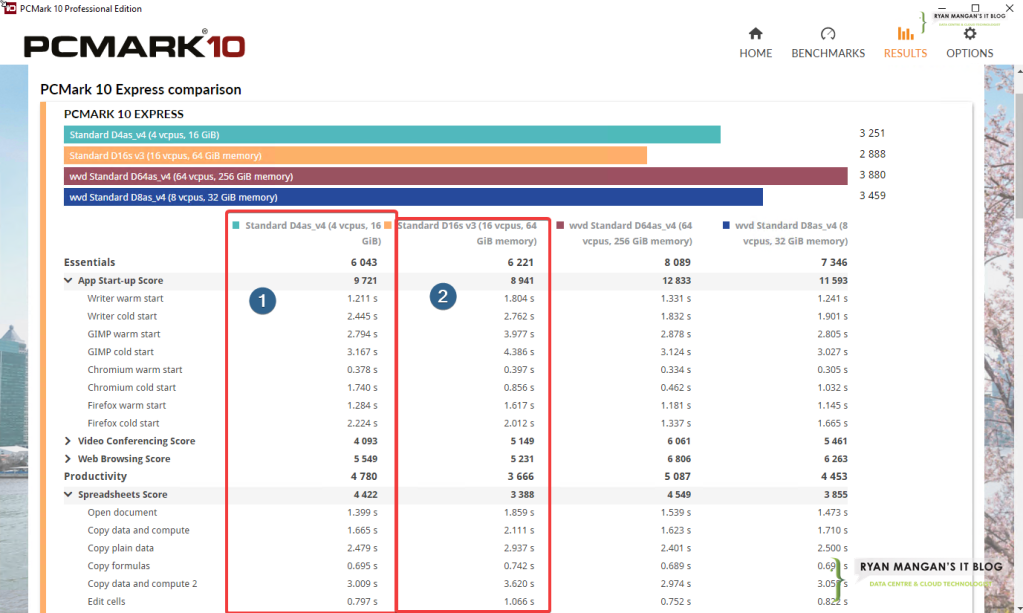This screenshot has width=1023, height=613.
Task: Click the overall score "3 459"
Action: [x=872, y=196]
